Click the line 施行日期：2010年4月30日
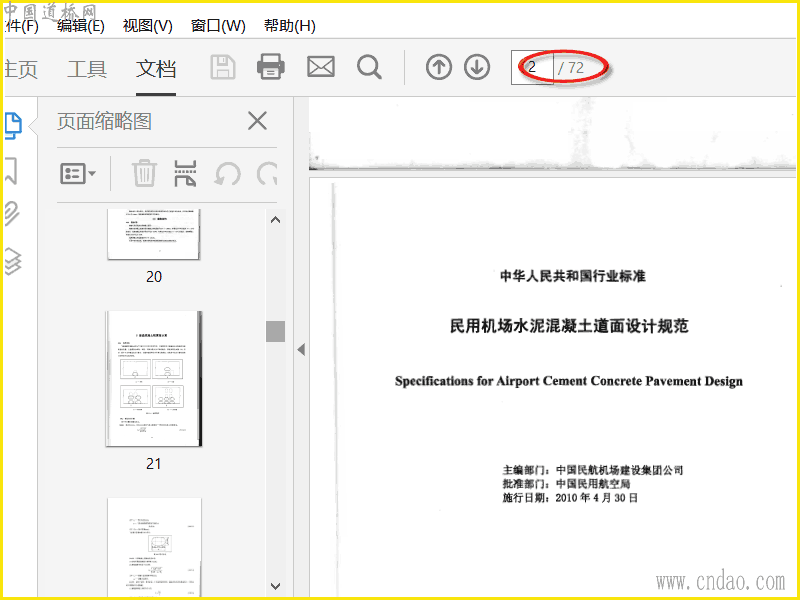Image resolution: width=800 pixels, height=600 pixels. pyautogui.click(x=570, y=497)
